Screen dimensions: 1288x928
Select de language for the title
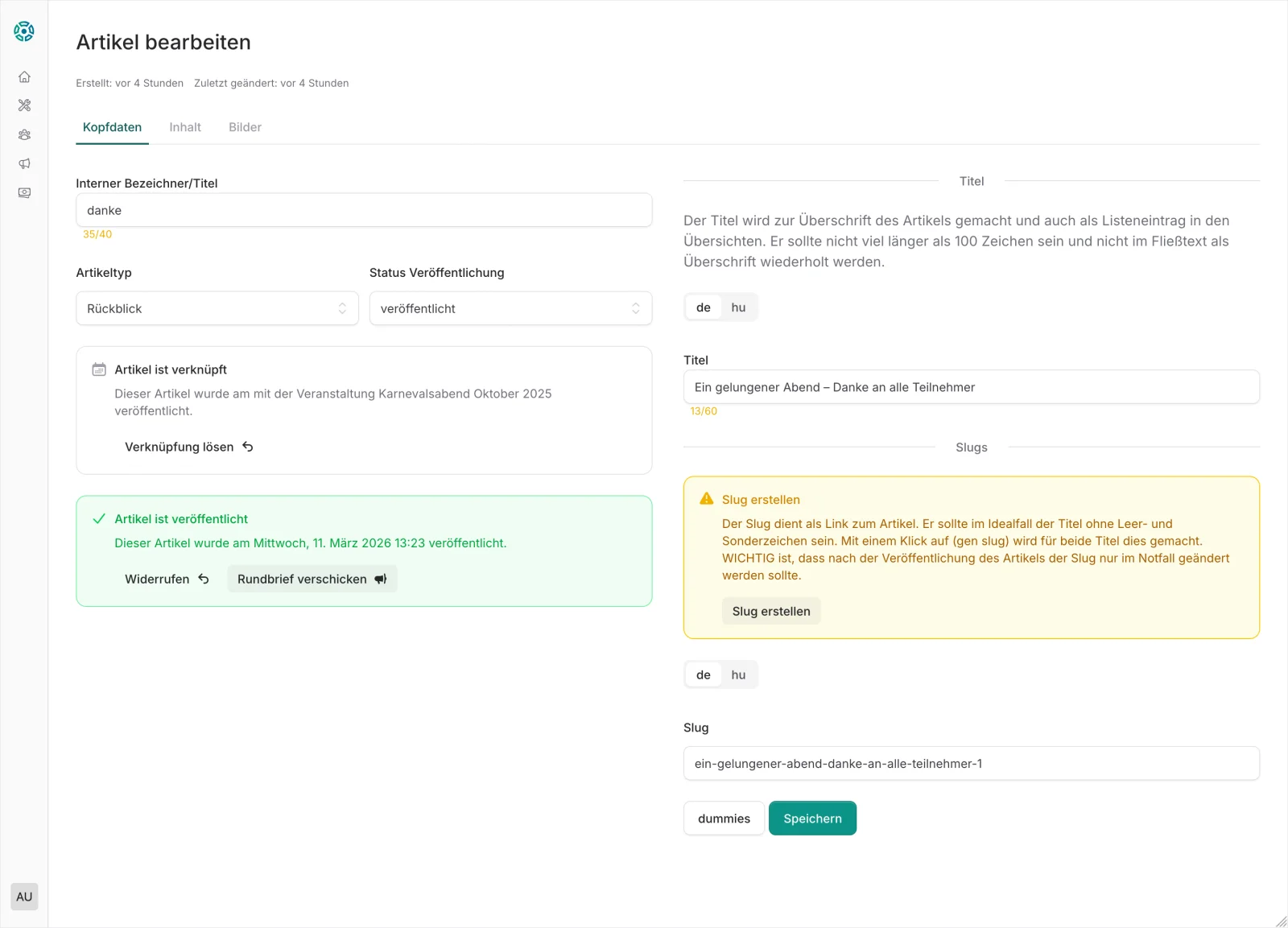(x=703, y=307)
